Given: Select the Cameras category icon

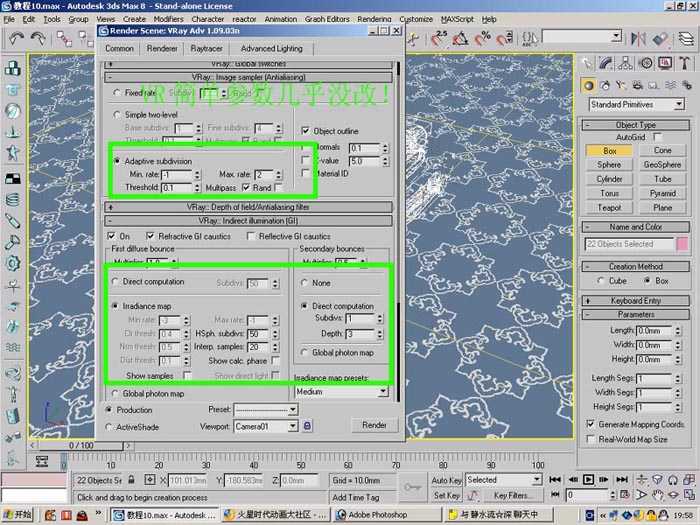Looking at the screenshot, I should pos(638,85).
